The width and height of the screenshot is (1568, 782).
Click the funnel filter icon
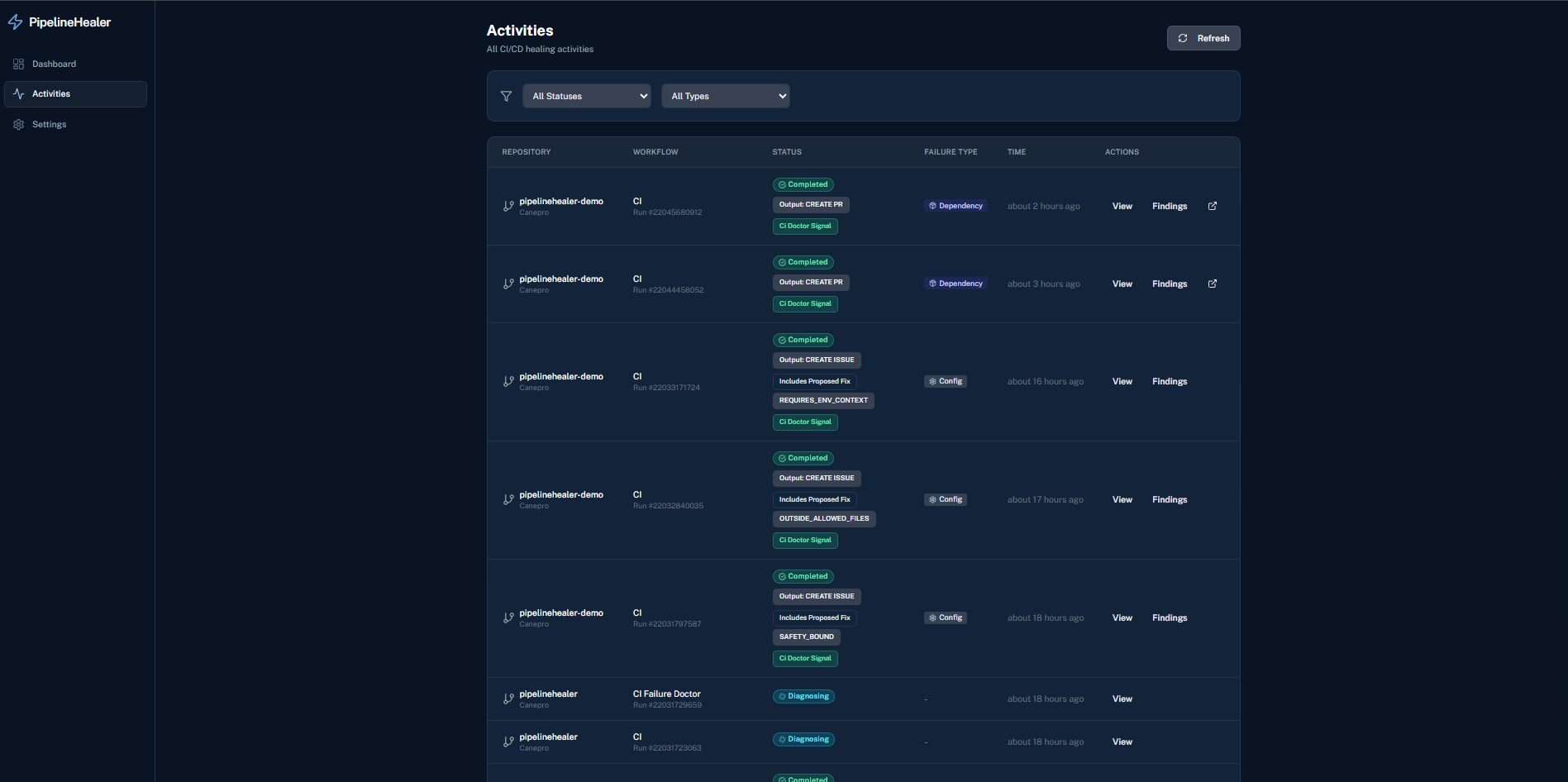506,96
